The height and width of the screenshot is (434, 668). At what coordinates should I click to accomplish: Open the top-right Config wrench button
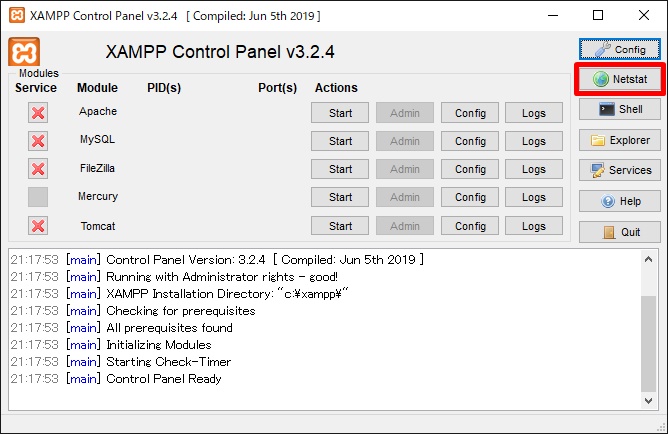[619, 49]
